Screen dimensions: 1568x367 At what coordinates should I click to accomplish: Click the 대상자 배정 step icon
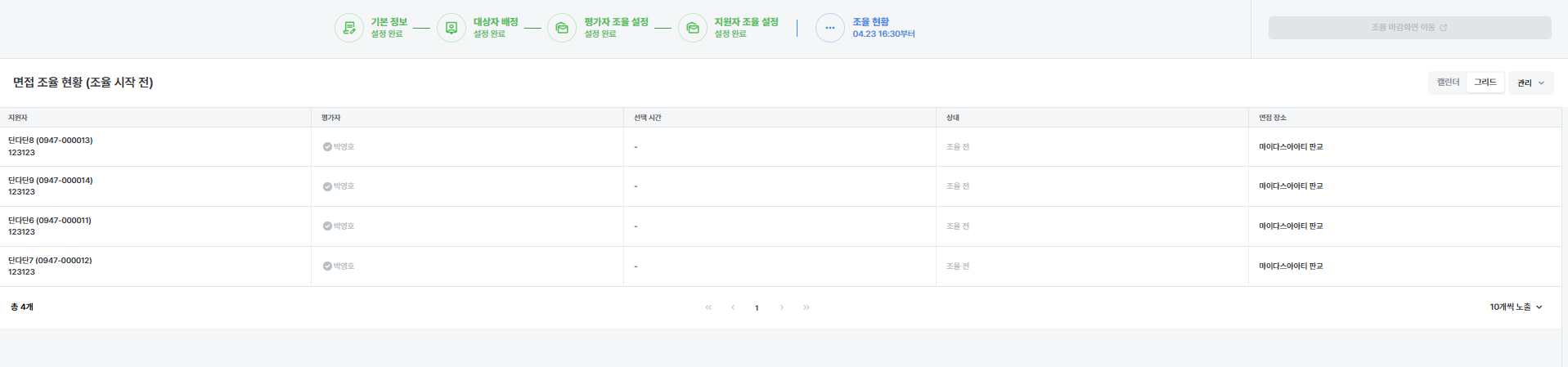[452, 28]
